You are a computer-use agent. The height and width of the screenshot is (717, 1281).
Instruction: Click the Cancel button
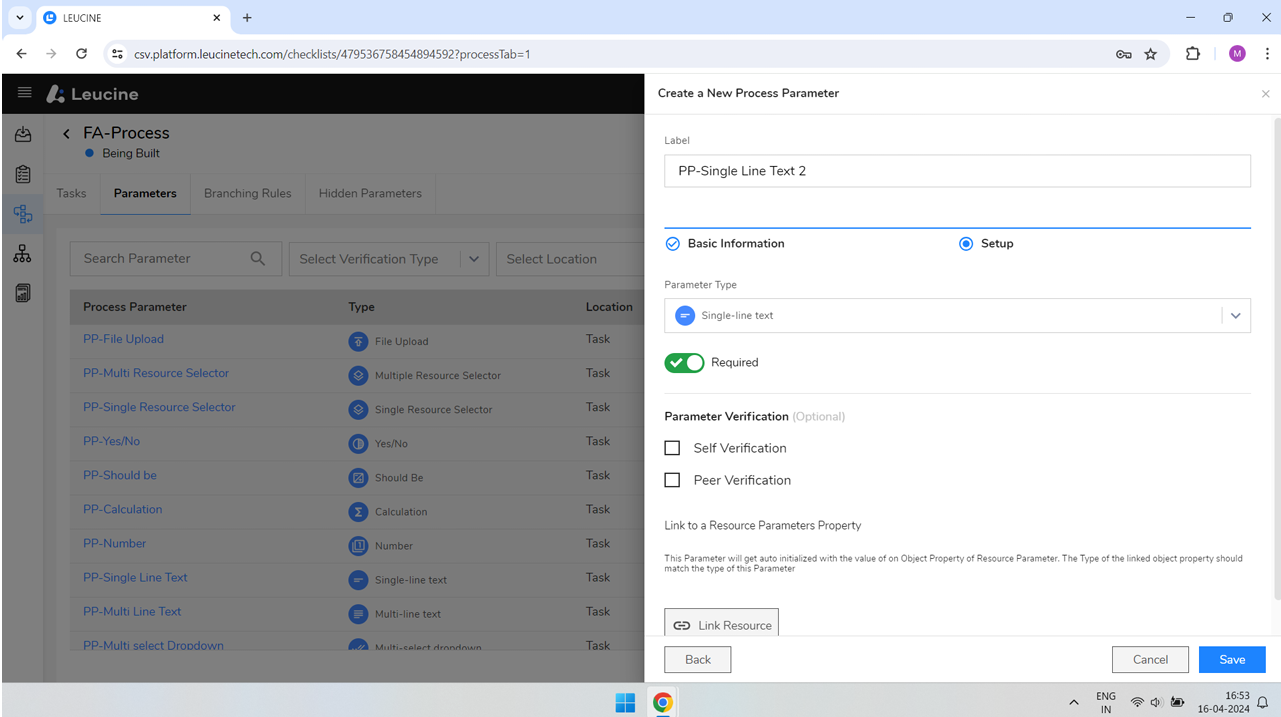point(1150,659)
